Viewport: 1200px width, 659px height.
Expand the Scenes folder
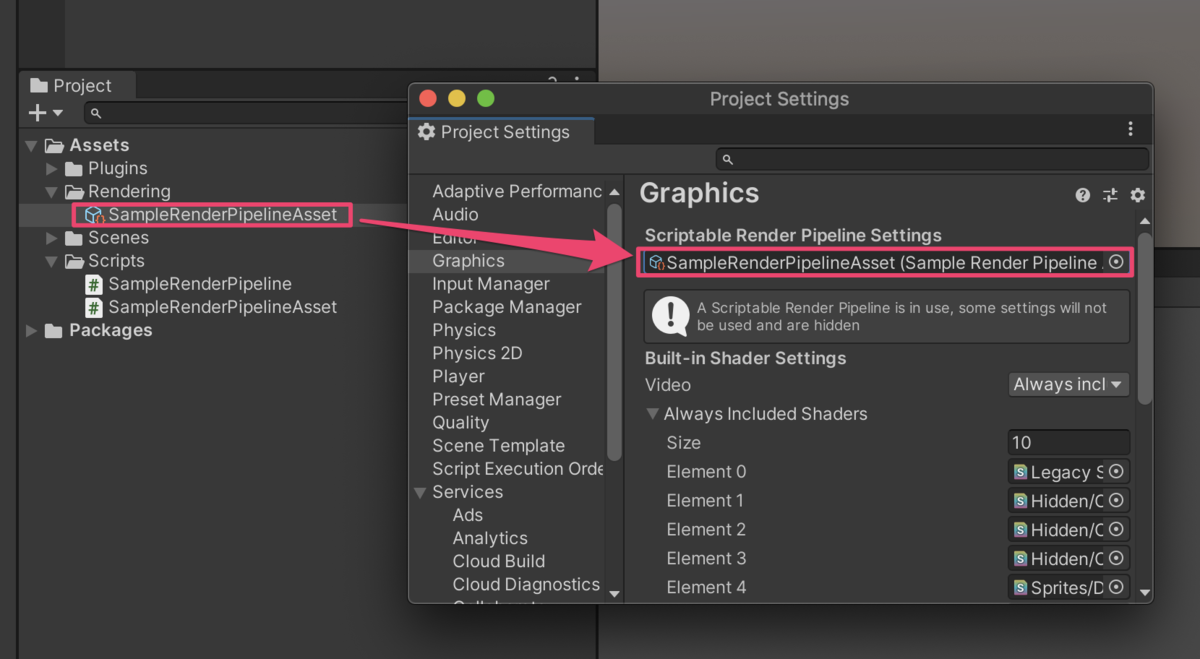coord(53,238)
